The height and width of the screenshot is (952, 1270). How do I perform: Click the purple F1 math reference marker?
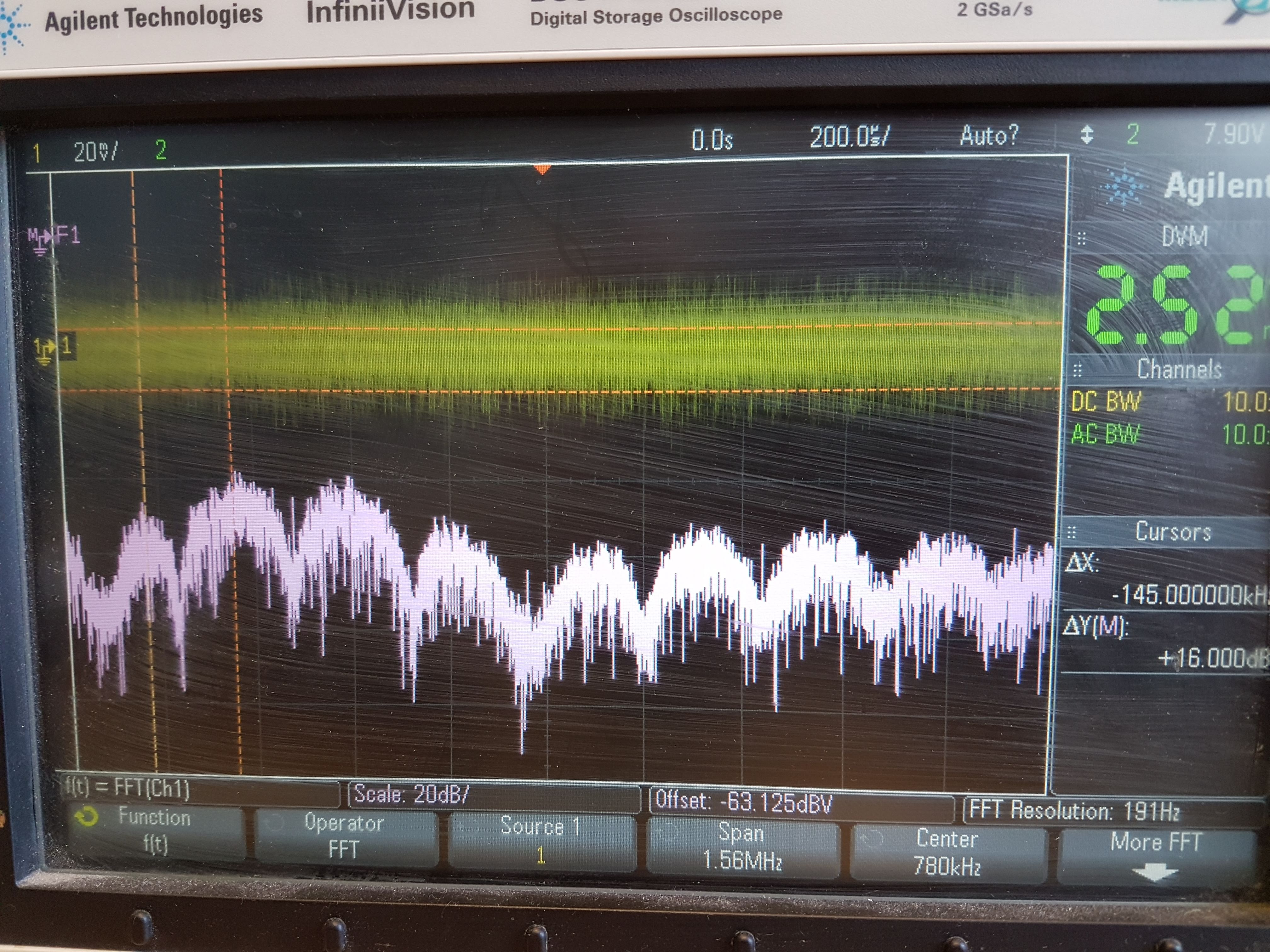[53, 237]
